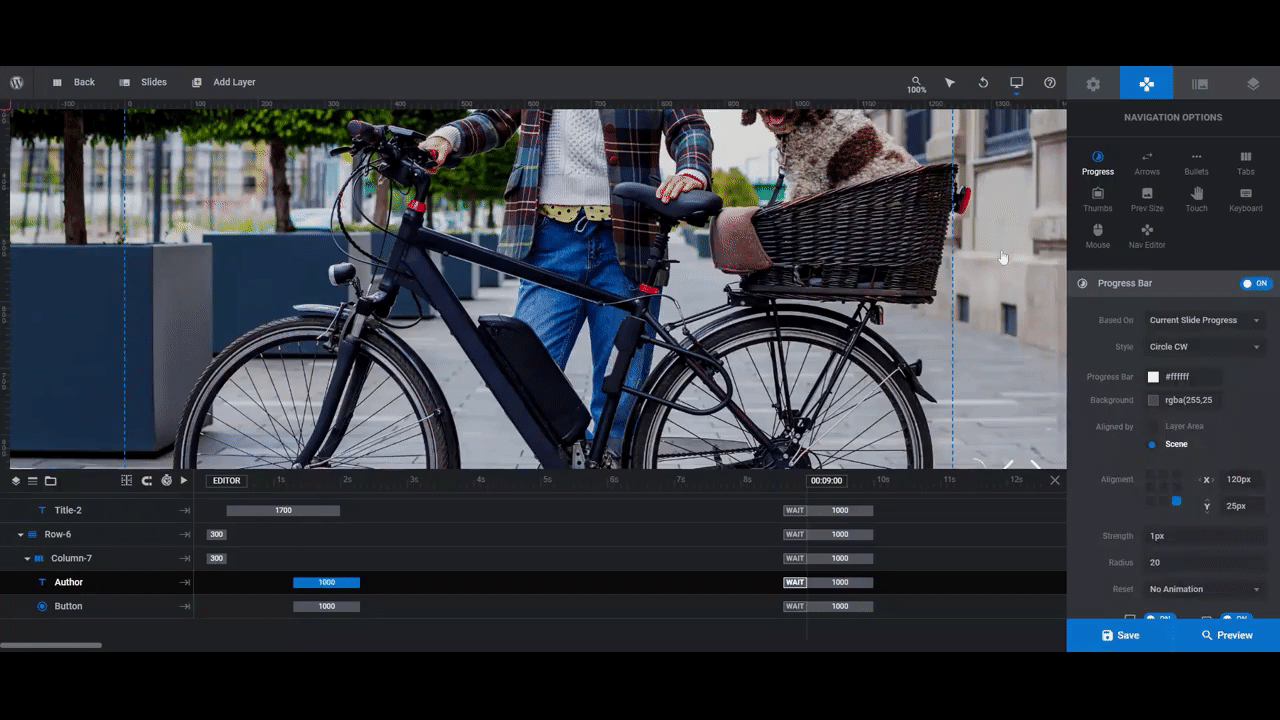This screenshot has width=1280, height=720.
Task: Click the timeline stopwatch icon
Action: click(166, 481)
